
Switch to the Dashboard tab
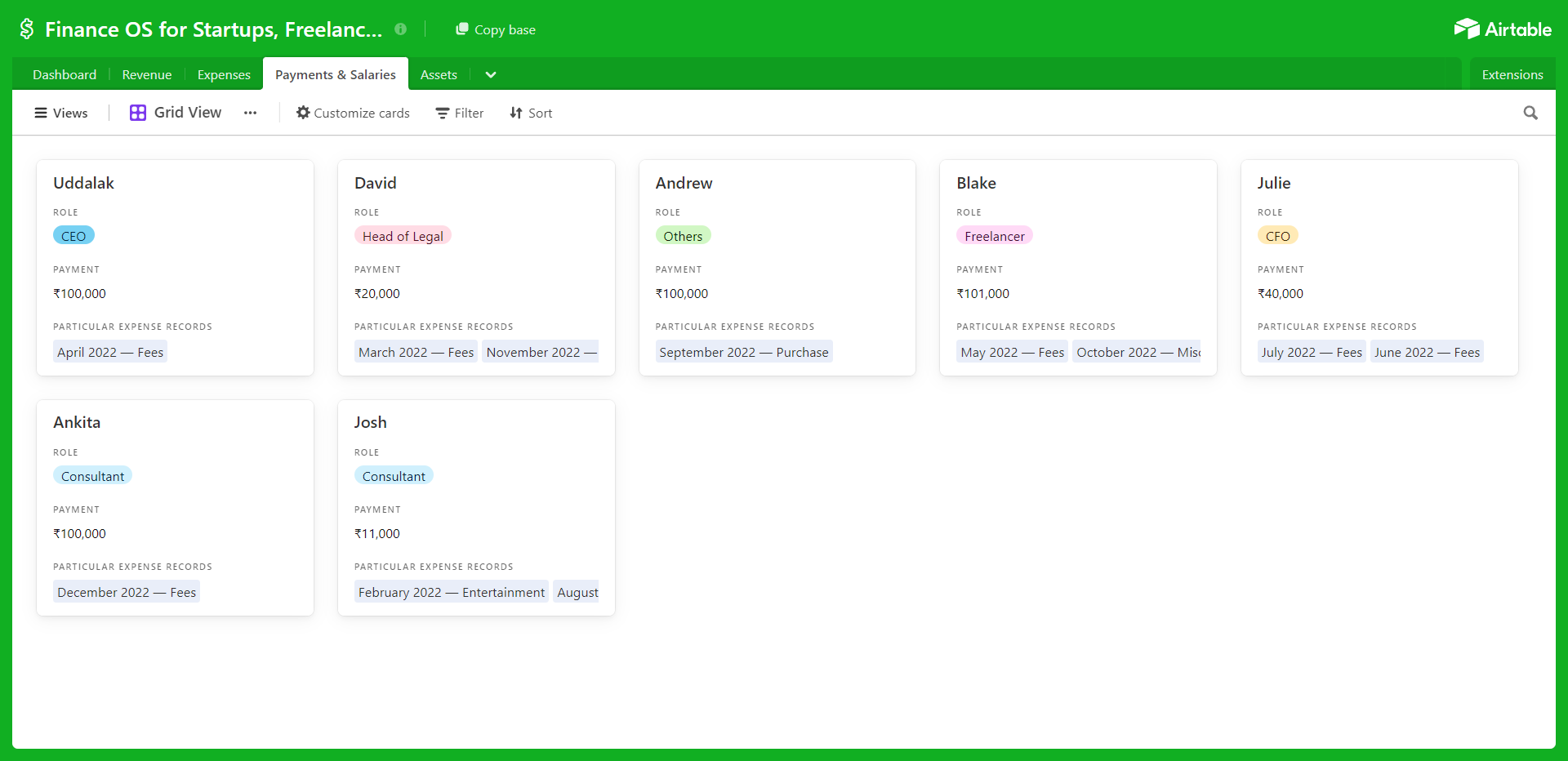pyautogui.click(x=64, y=74)
